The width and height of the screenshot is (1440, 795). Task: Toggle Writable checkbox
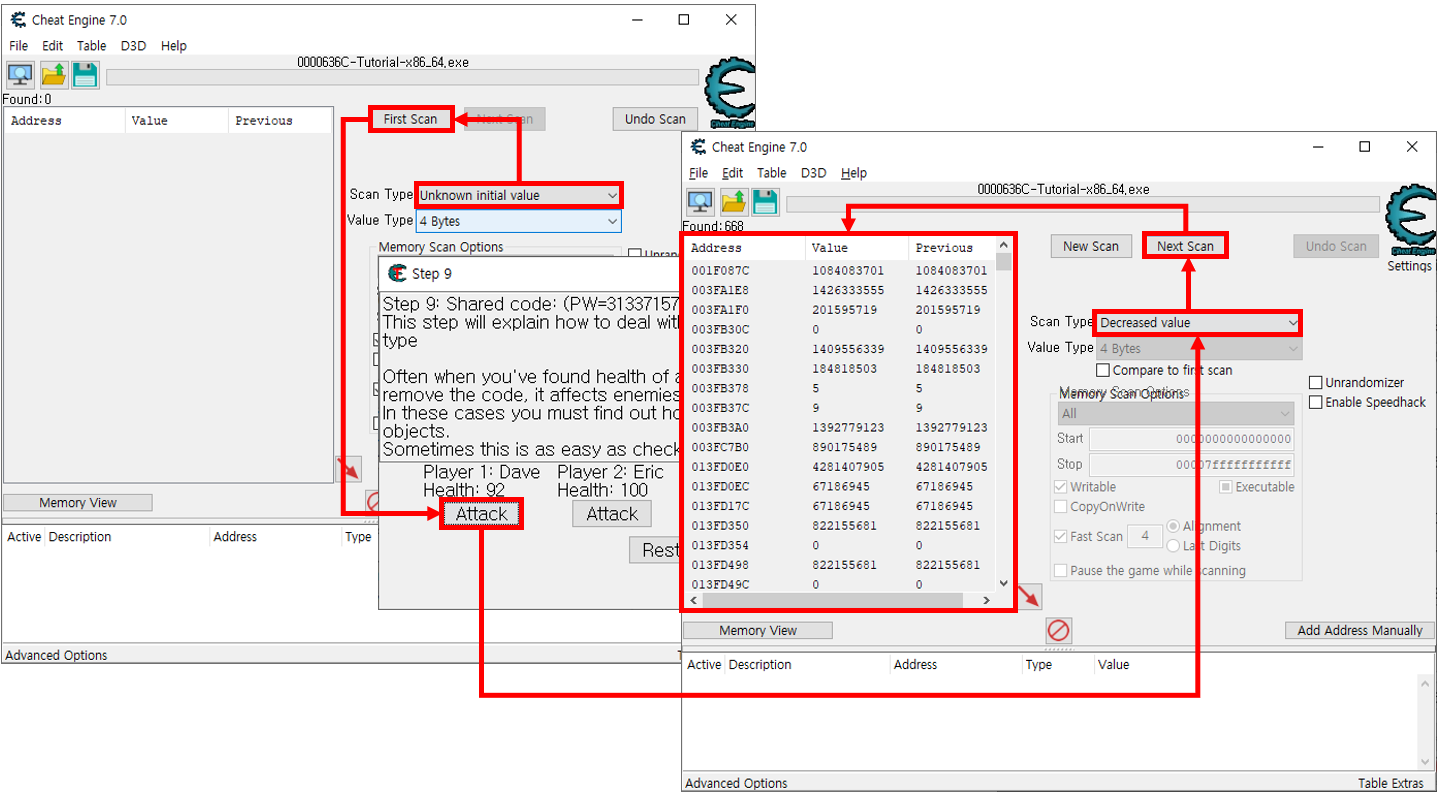pos(1061,487)
